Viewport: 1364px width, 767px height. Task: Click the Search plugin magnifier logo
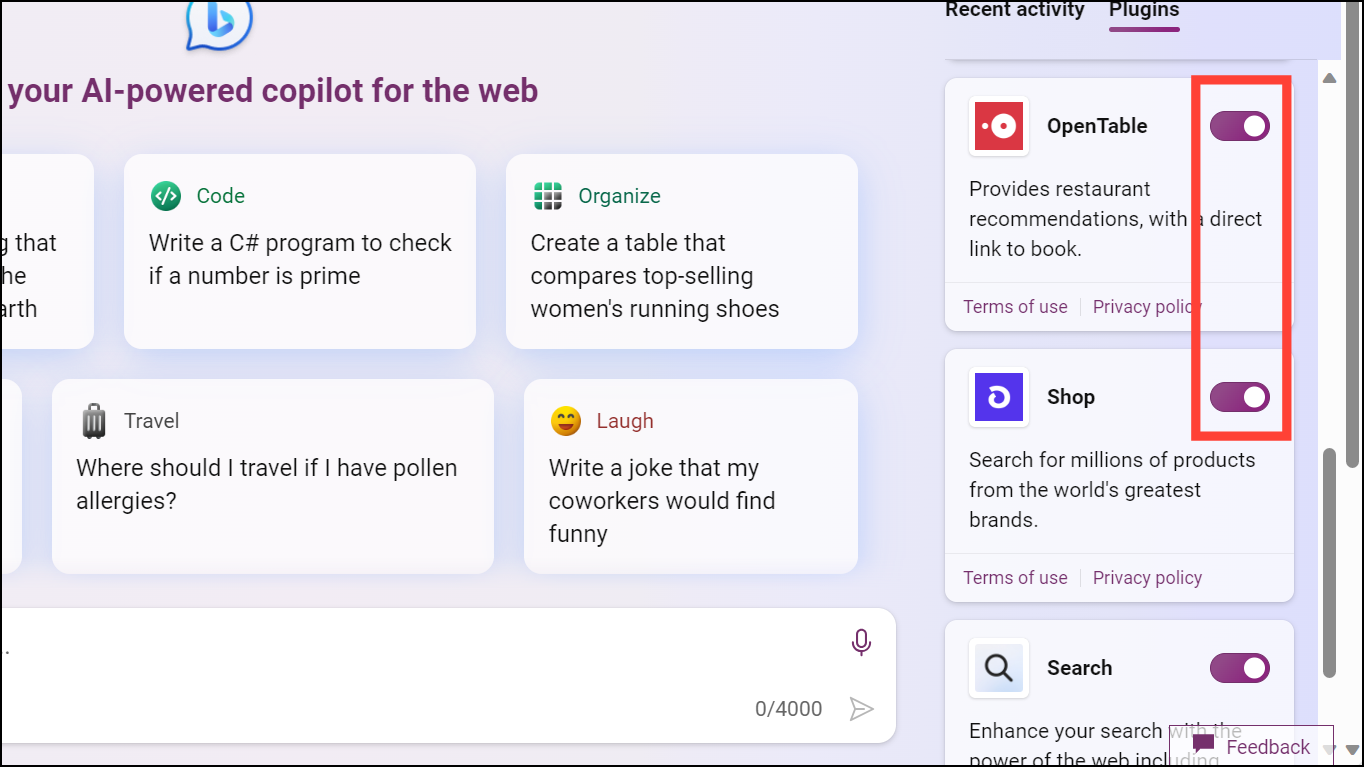point(999,668)
